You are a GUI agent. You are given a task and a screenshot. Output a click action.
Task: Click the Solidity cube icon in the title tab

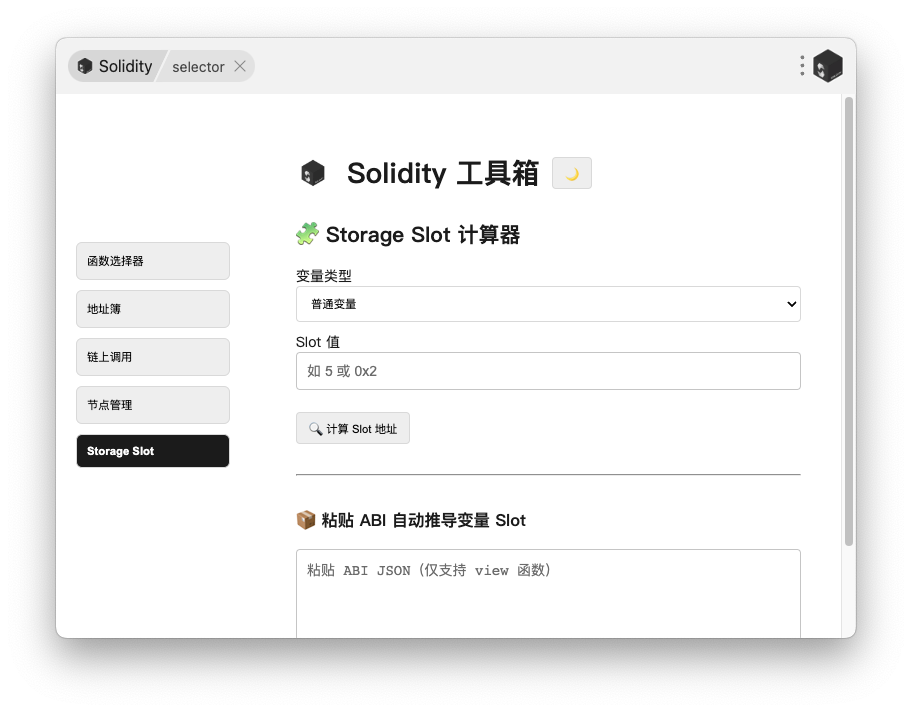point(85,67)
